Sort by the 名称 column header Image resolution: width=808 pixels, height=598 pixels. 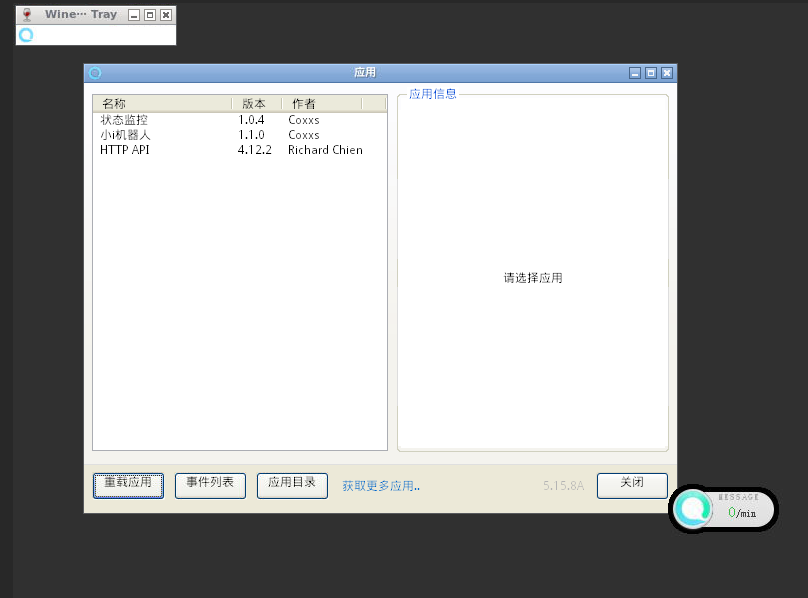(162, 104)
